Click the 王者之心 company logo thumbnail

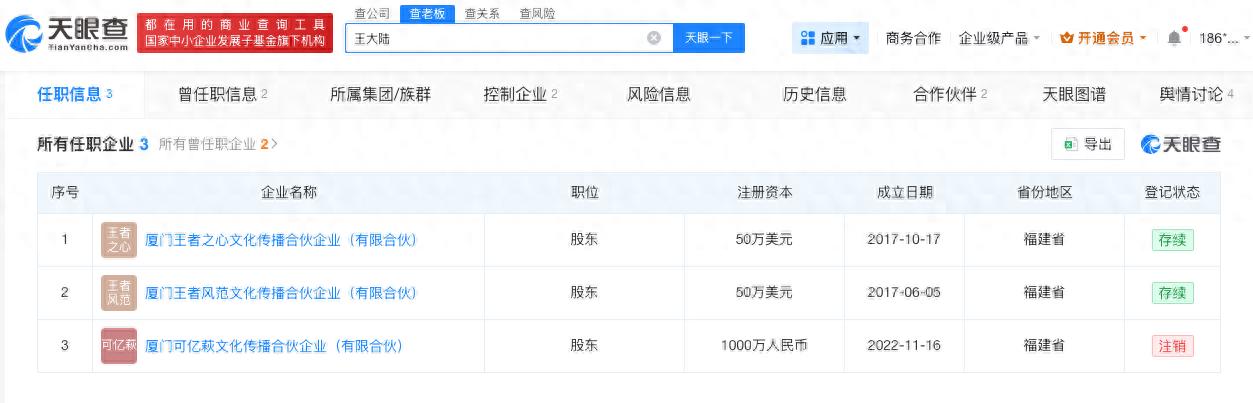click(x=119, y=240)
